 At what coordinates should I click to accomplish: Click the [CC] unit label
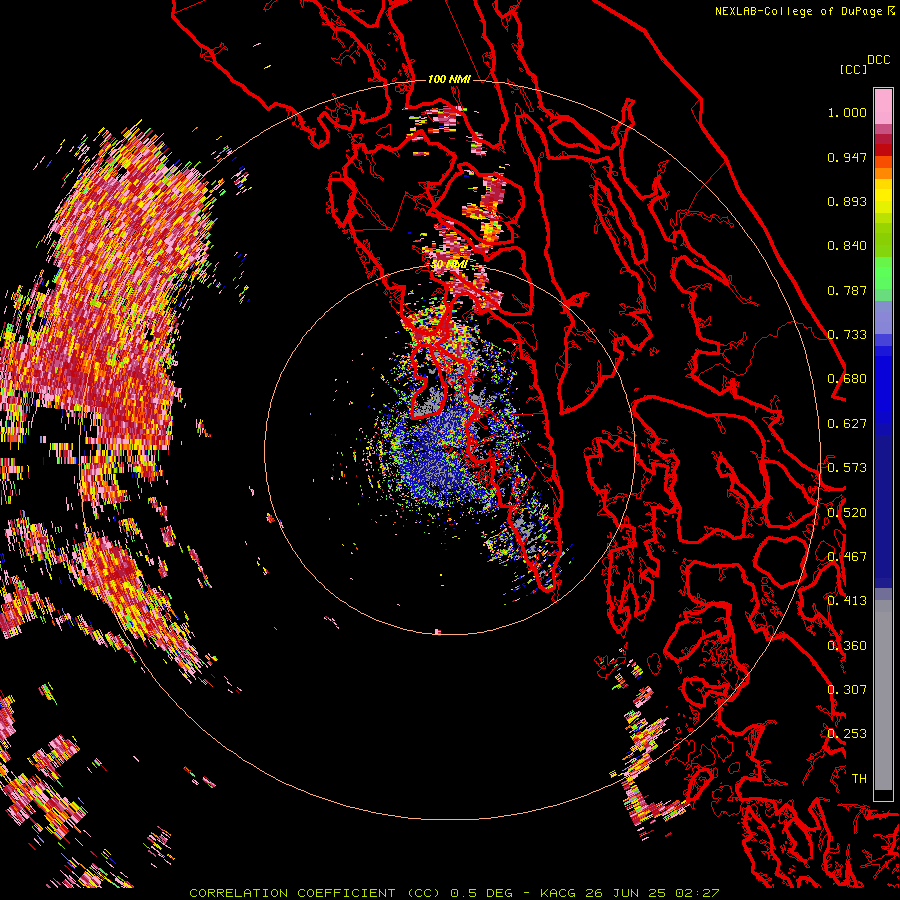[x=853, y=69]
